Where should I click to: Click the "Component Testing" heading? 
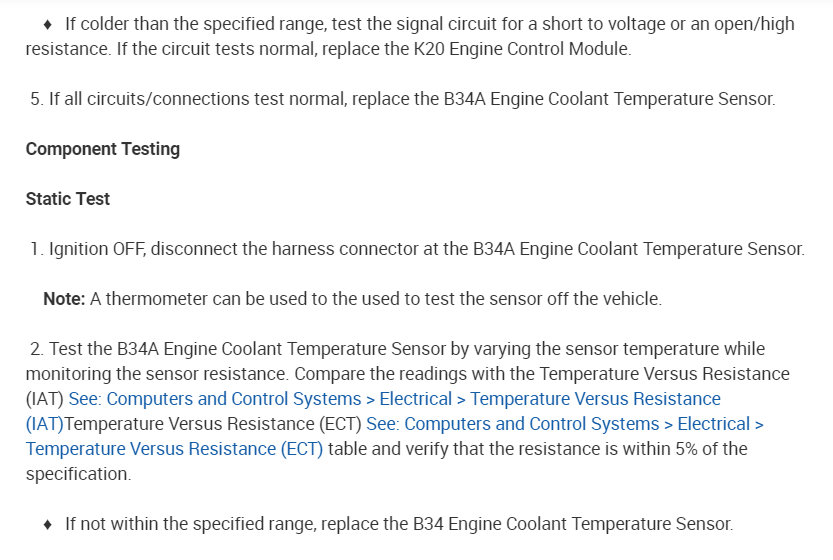pos(102,149)
